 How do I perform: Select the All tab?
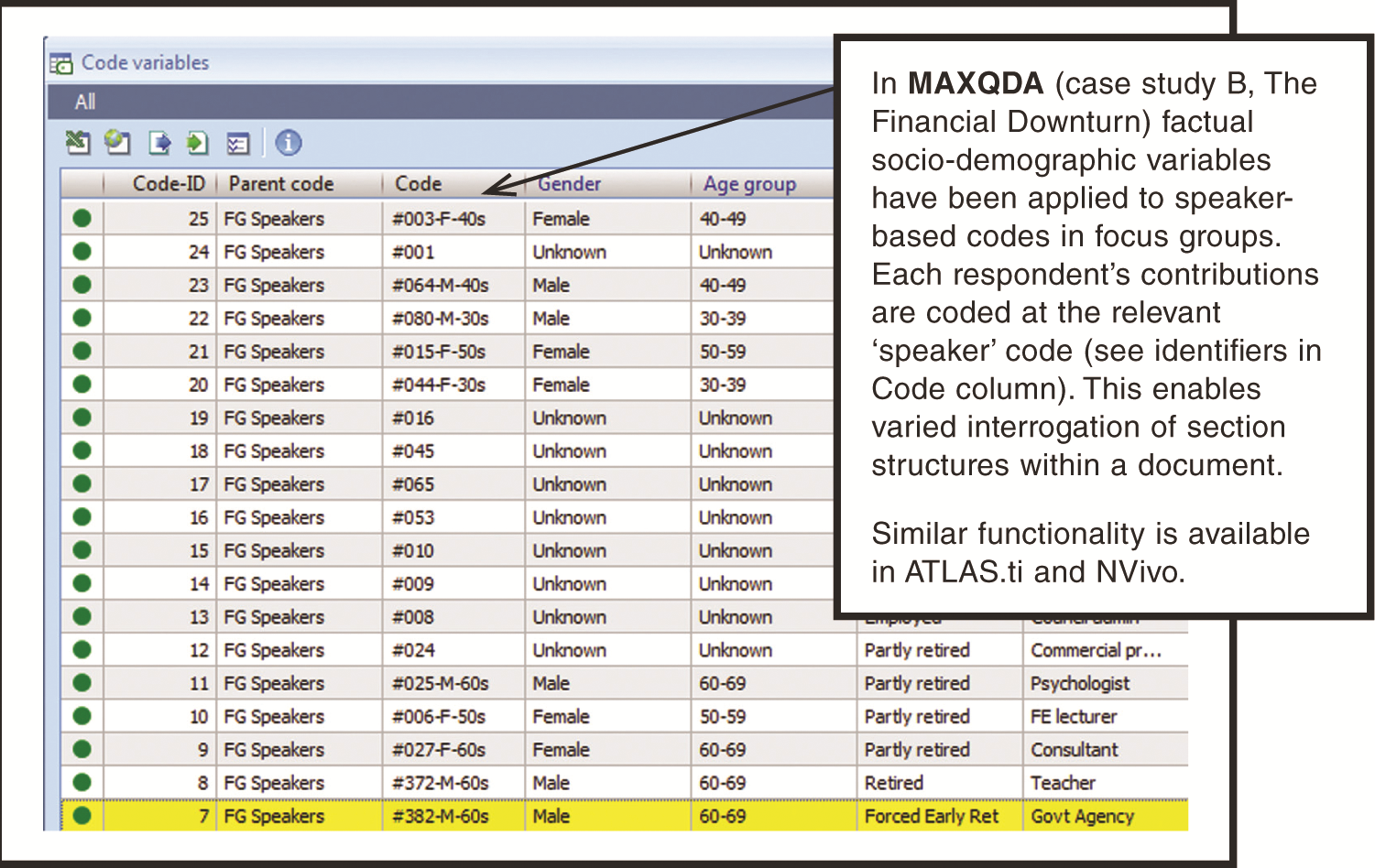pyautogui.click(x=85, y=102)
